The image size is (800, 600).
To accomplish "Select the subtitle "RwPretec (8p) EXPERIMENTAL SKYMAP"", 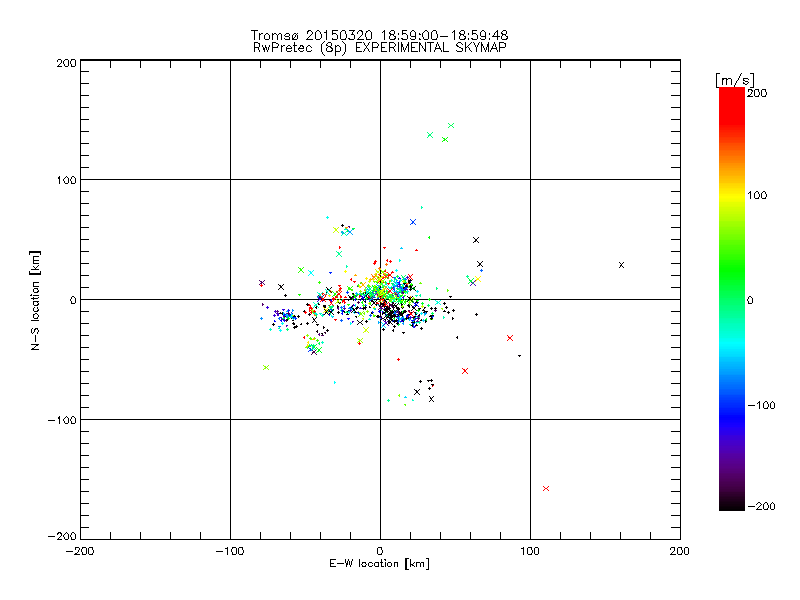I will coord(379,48).
